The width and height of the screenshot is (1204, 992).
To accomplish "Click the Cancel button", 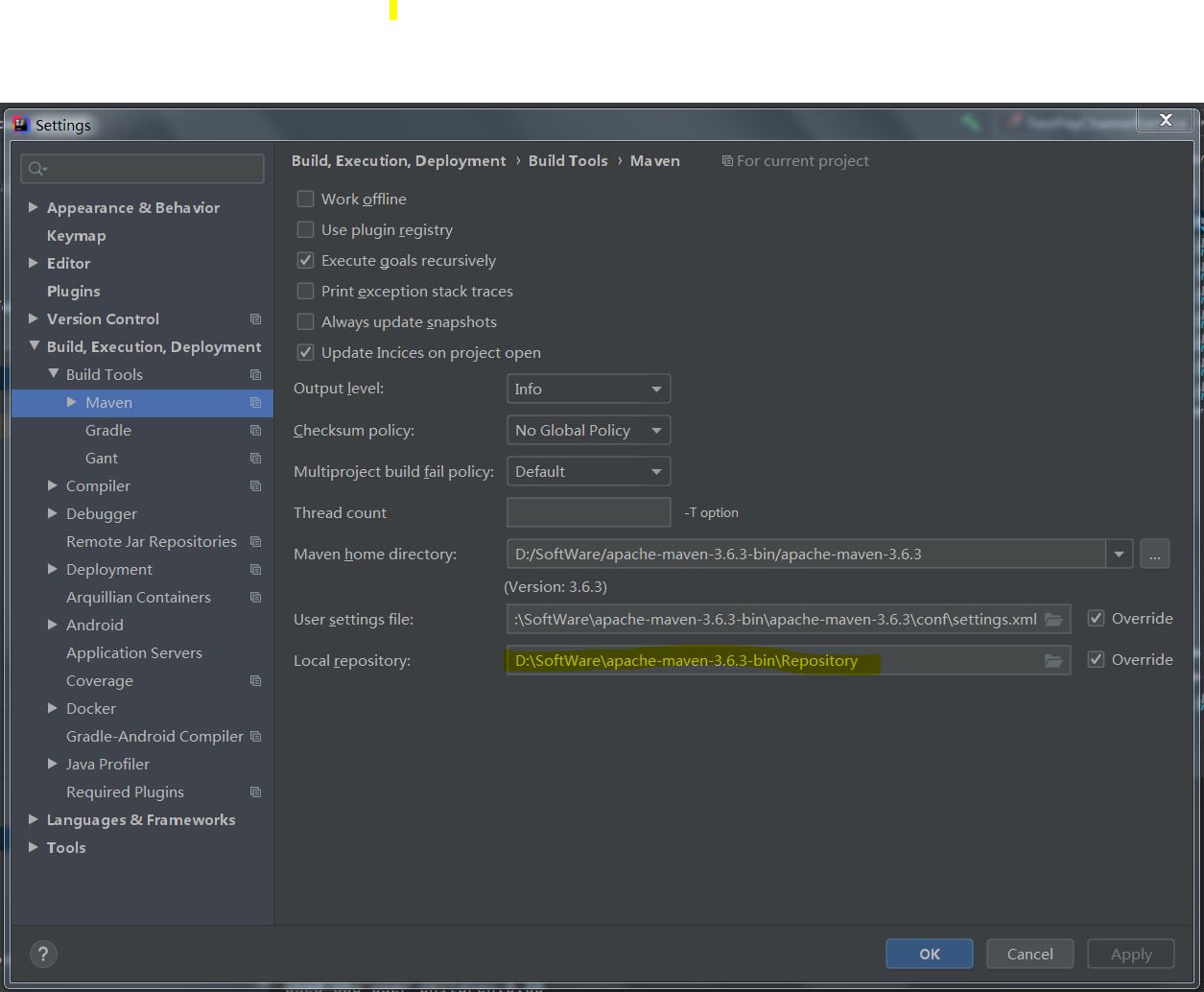I will (x=1030, y=954).
